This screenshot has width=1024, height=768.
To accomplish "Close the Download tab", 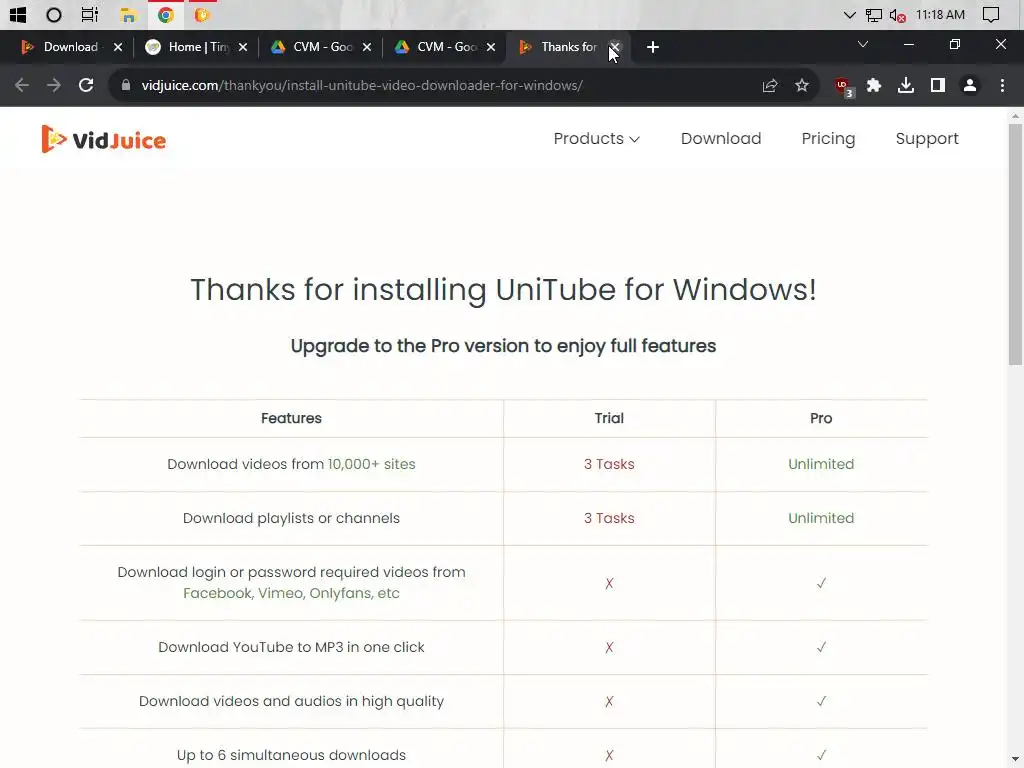I will pyautogui.click(x=118, y=47).
